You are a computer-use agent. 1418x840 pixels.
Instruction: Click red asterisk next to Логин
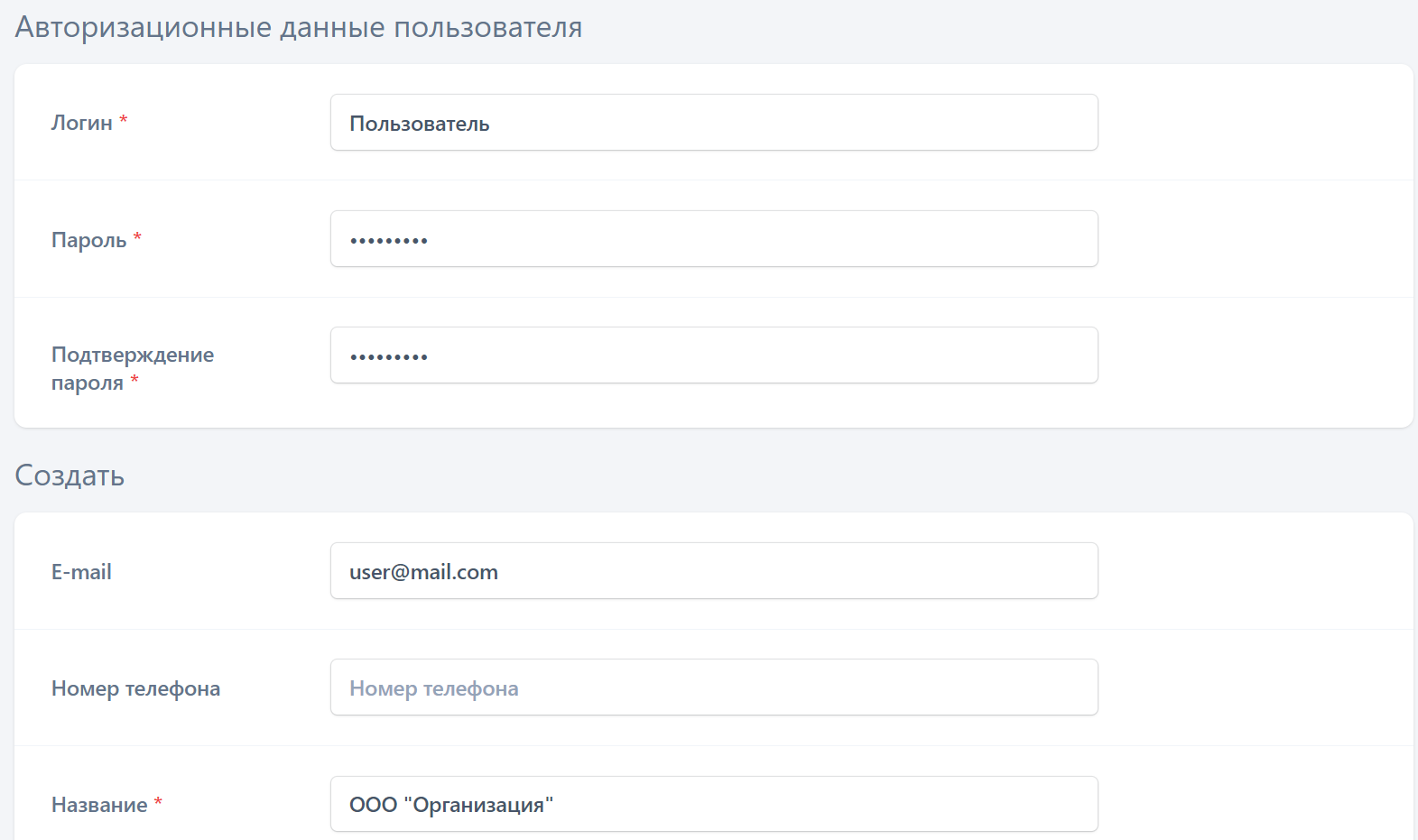(x=124, y=119)
